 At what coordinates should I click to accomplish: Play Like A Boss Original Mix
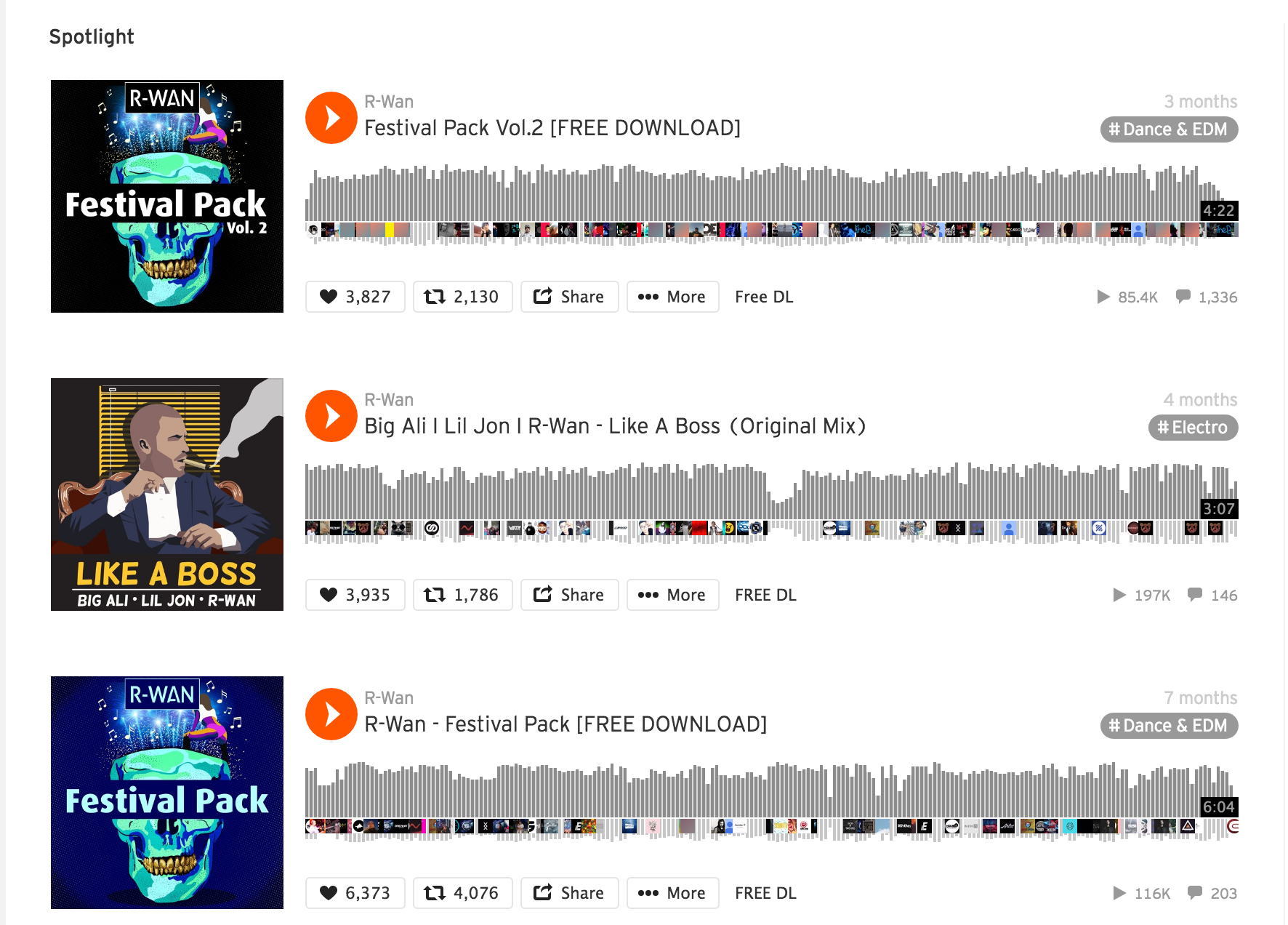331,416
